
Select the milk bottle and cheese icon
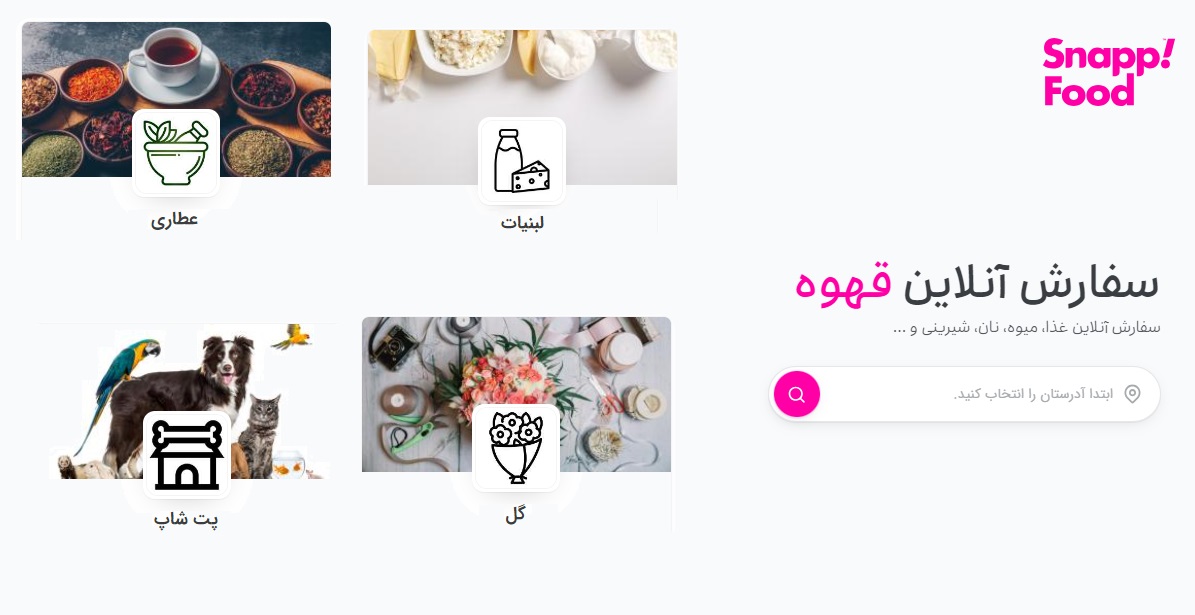(522, 161)
